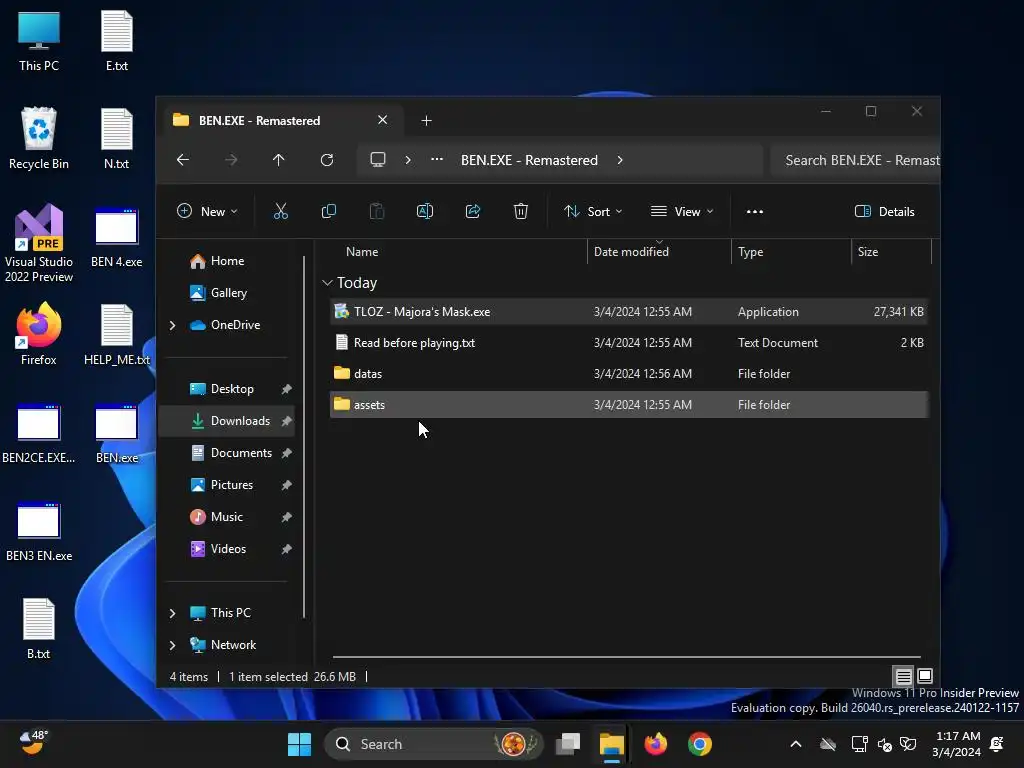Click BEN.EXE - Remastered breadcrumb text
Viewport: 1024px width, 768px height.
529,160
